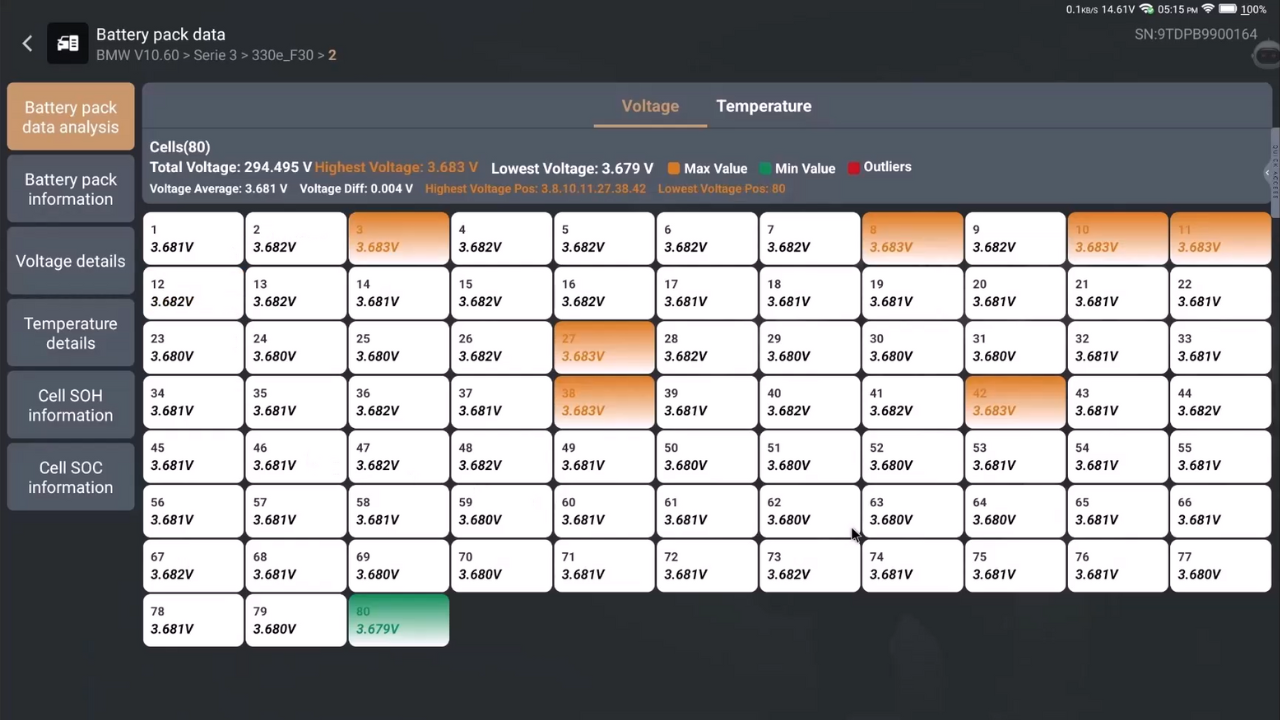Click the Voltage Diff 0.004 V text
The image size is (1280, 720).
click(356, 189)
